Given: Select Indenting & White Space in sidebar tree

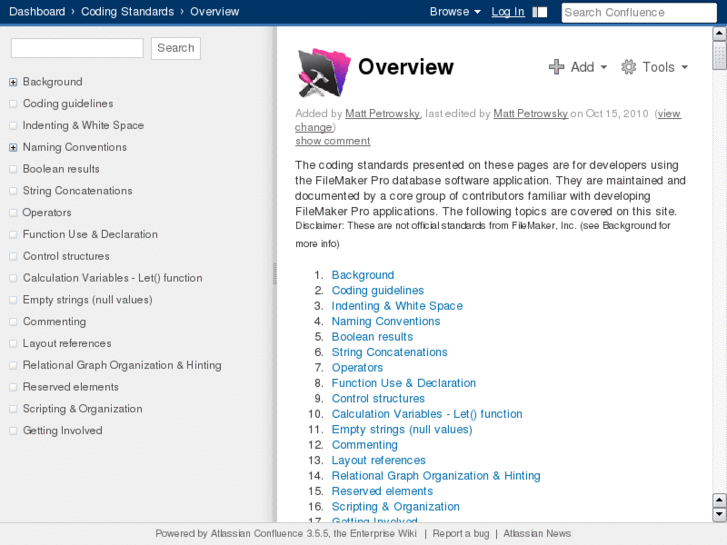Looking at the screenshot, I should (83, 126).
